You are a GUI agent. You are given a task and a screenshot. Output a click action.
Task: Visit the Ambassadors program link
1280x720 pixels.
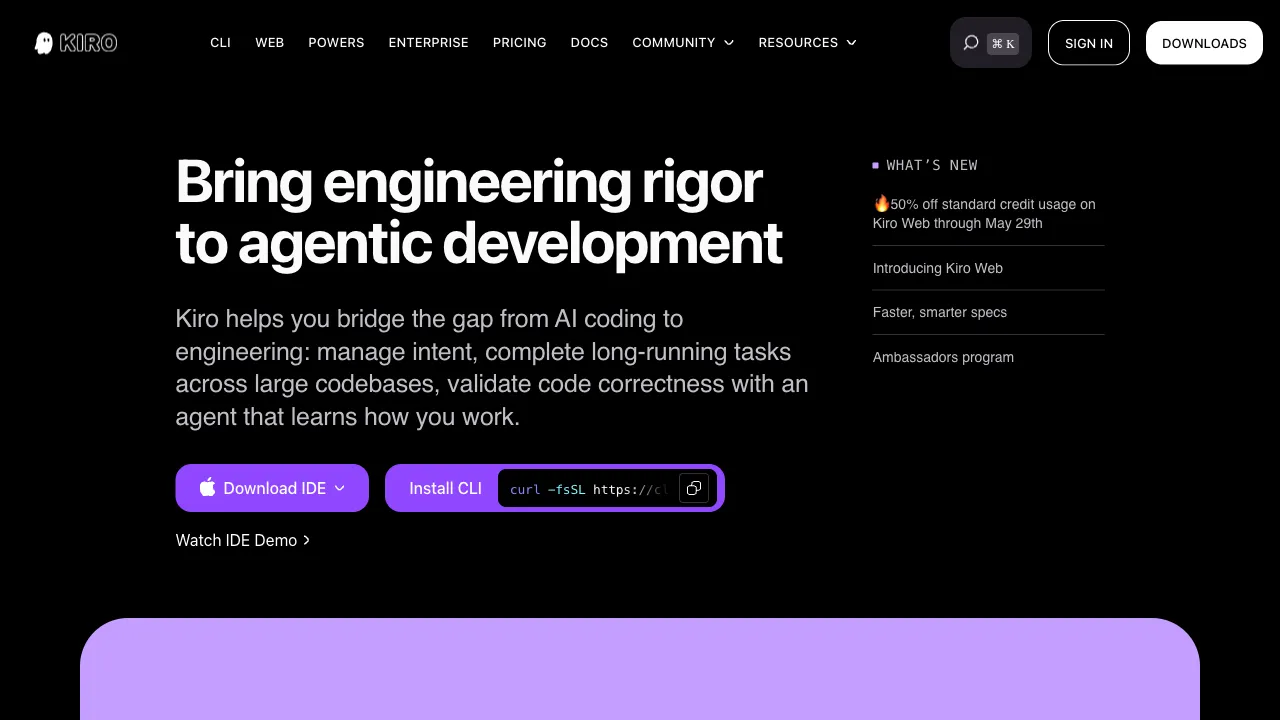click(943, 357)
